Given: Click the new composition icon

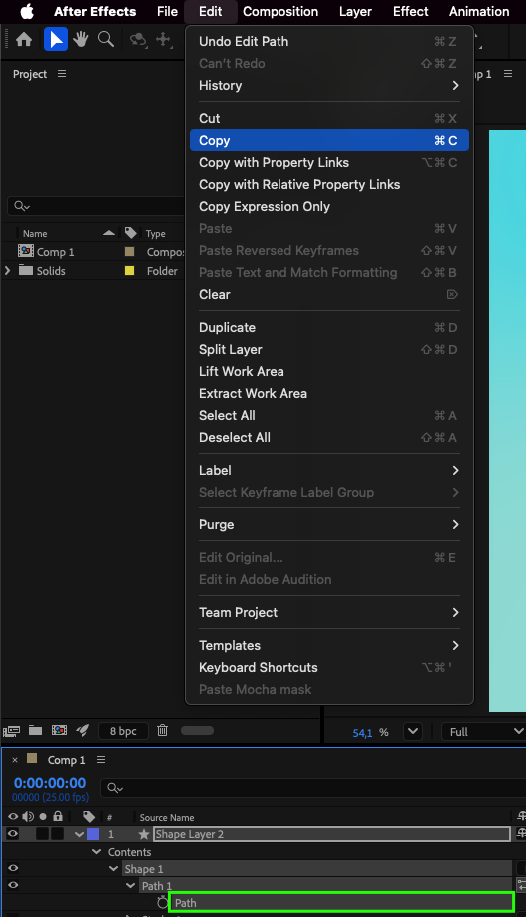Looking at the screenshot, I should [x=59, y=730].
